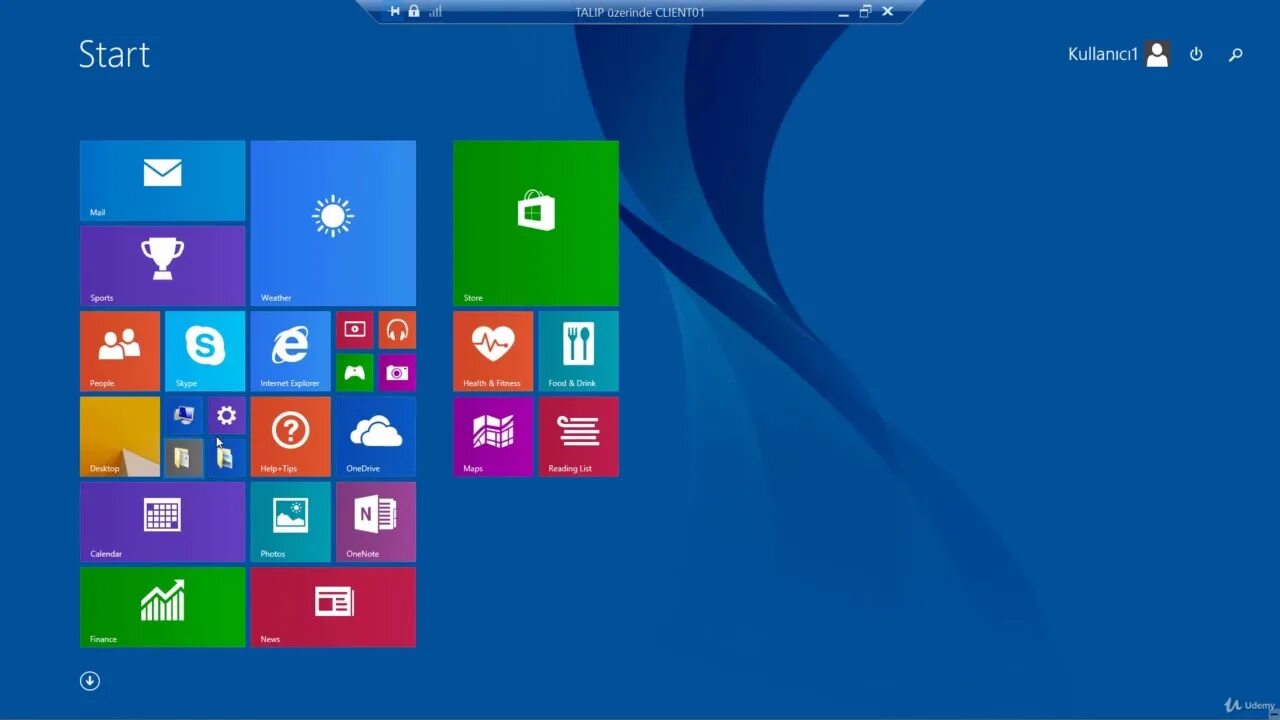
Task: Click the signal strength bars icon
Action: 435,11
